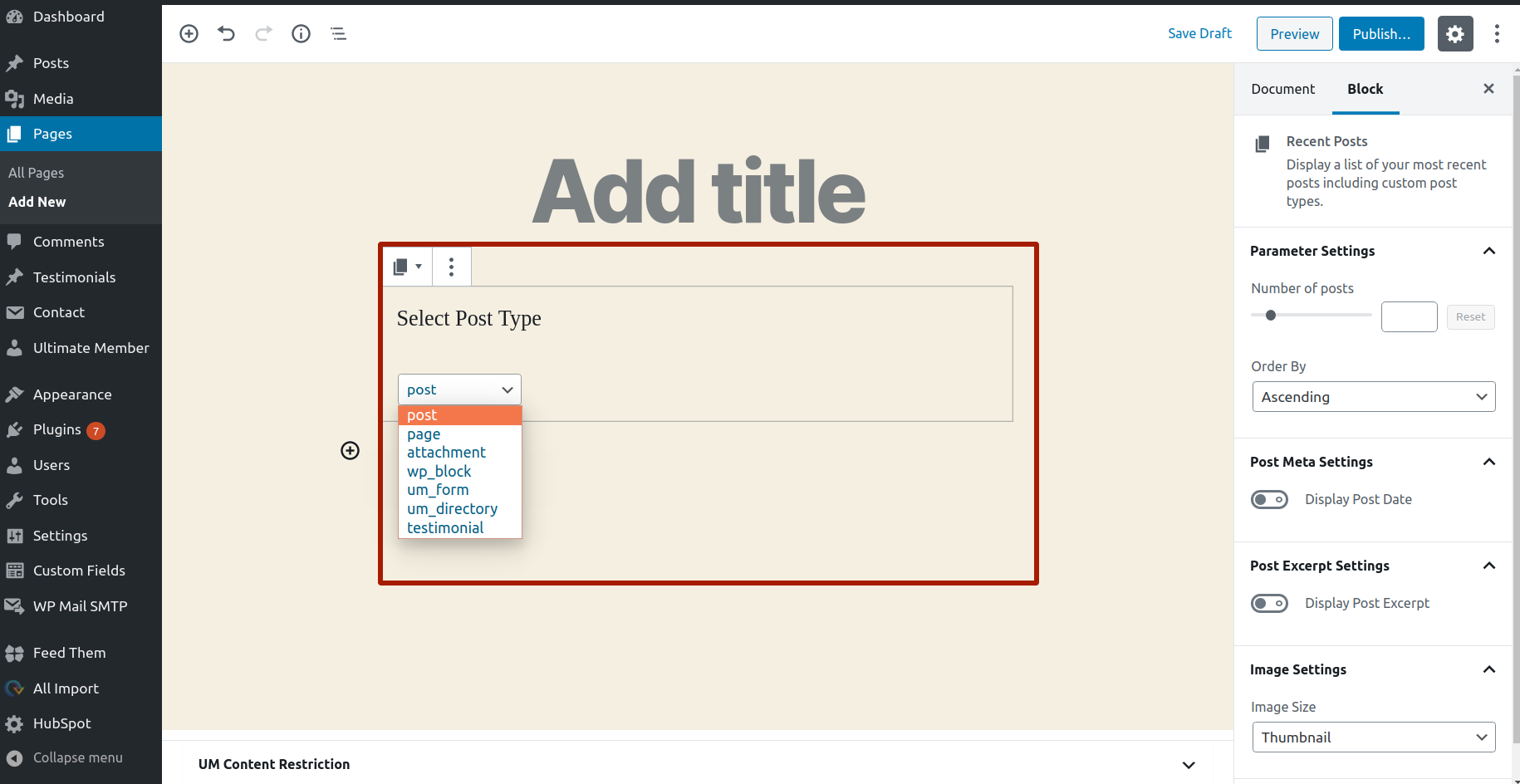
Task: Expand the UM Content Restriction section
Action: click(1189, 765)
